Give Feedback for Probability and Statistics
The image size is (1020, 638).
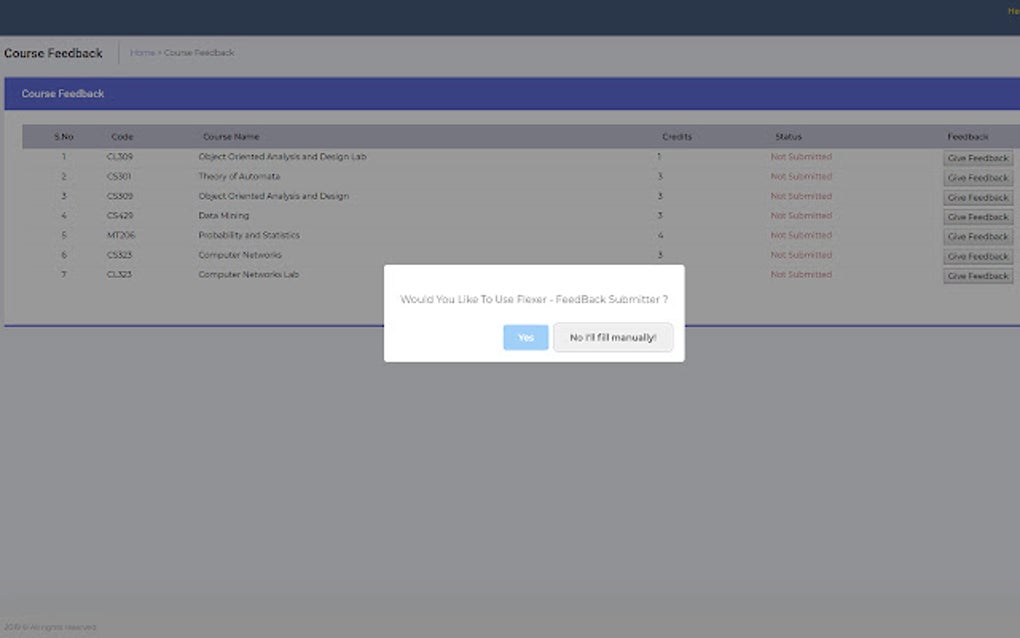977,236
